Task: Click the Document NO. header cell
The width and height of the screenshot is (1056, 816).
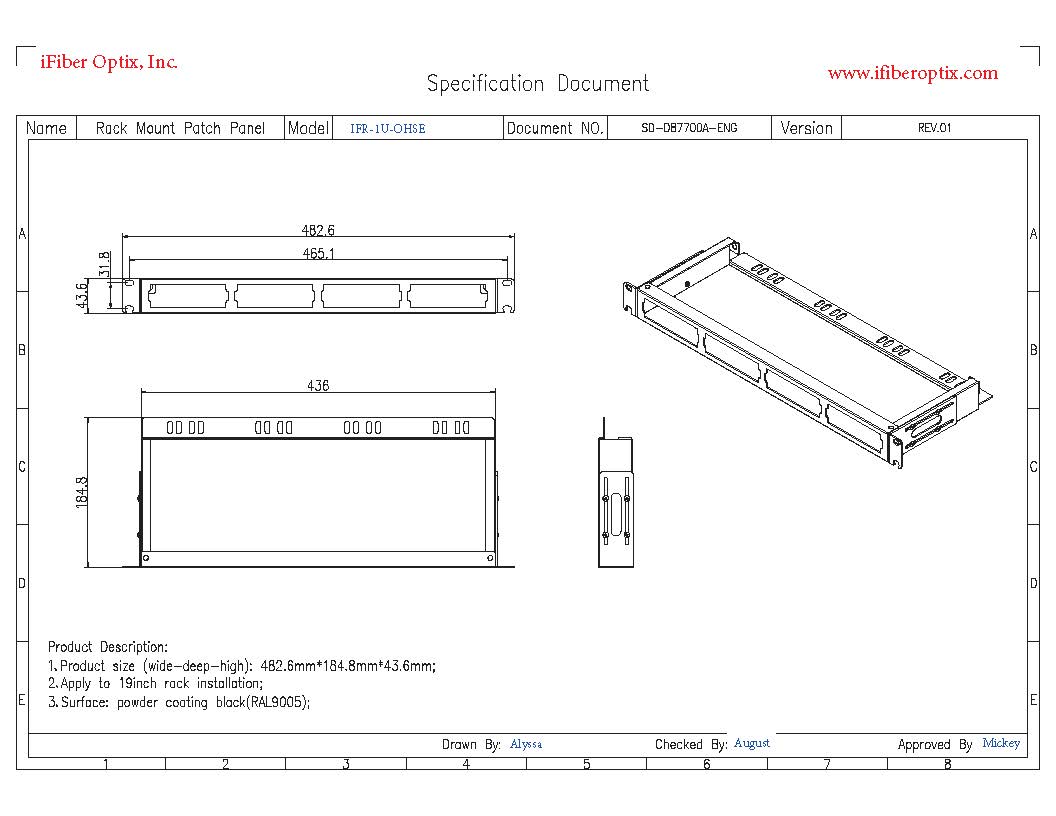Action: (555, 128)
